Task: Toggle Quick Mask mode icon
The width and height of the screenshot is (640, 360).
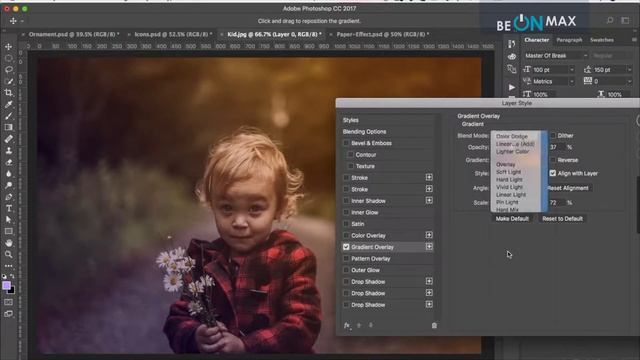Action: [x=9, y=302]
